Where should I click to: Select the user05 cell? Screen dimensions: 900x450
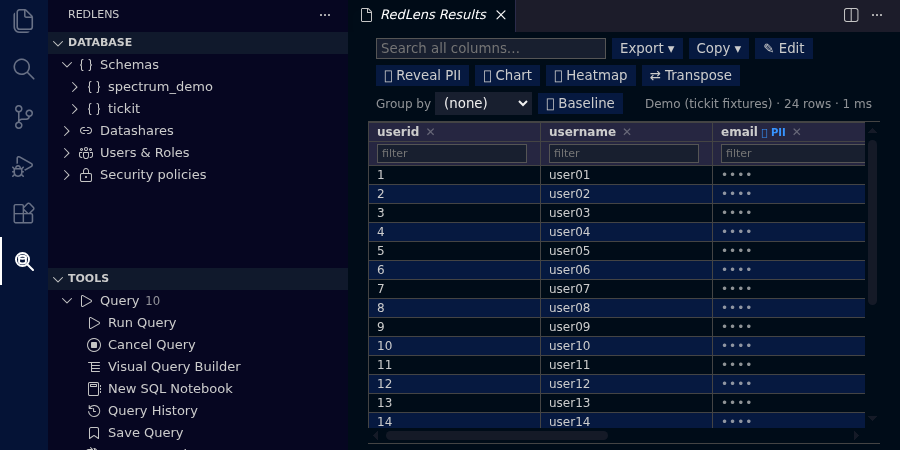click(x=626, y=251)
